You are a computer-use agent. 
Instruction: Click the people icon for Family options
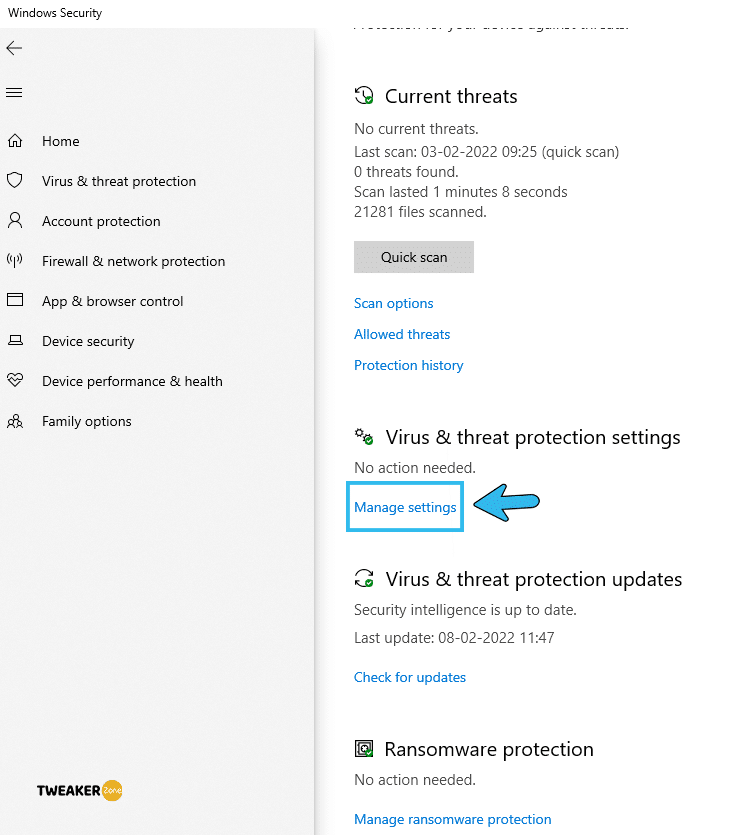coord(15,421)
